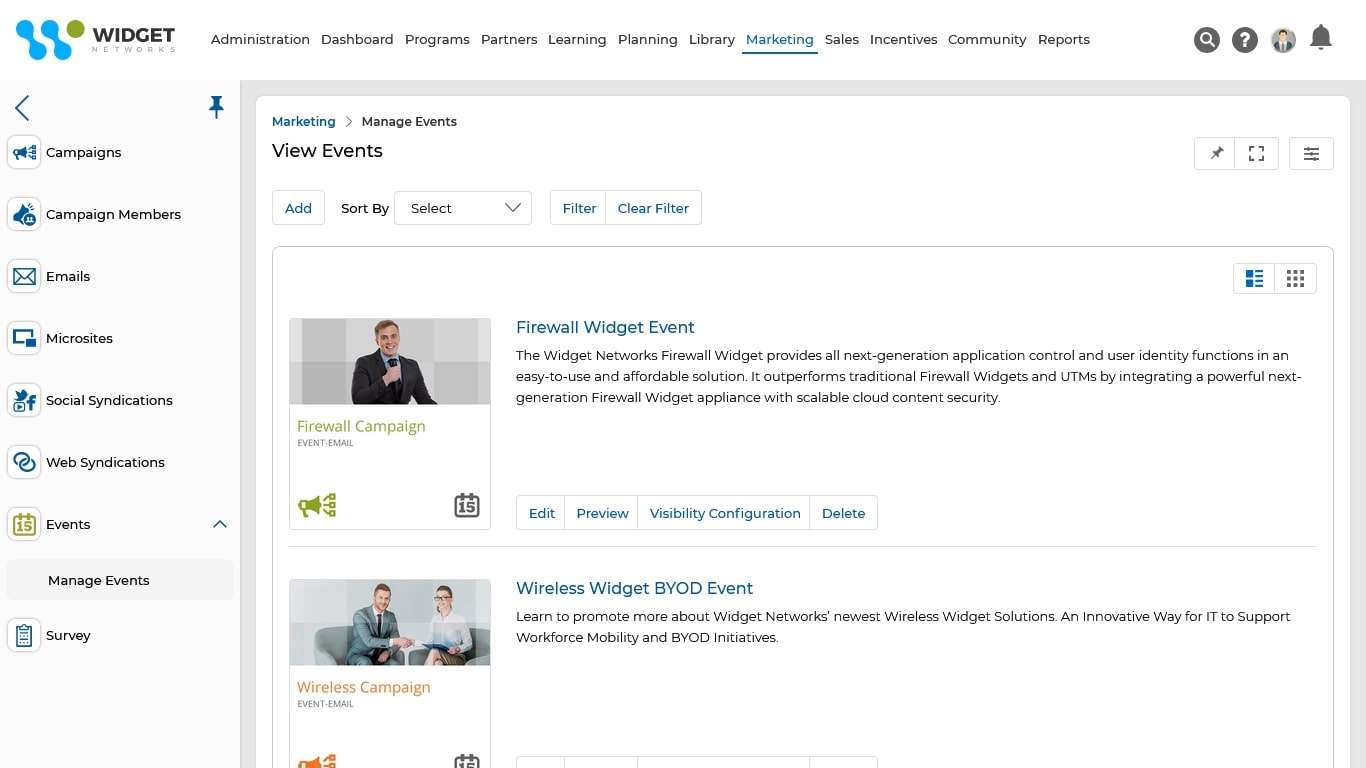Click the search magnifier icon

tap(1207, 40)
